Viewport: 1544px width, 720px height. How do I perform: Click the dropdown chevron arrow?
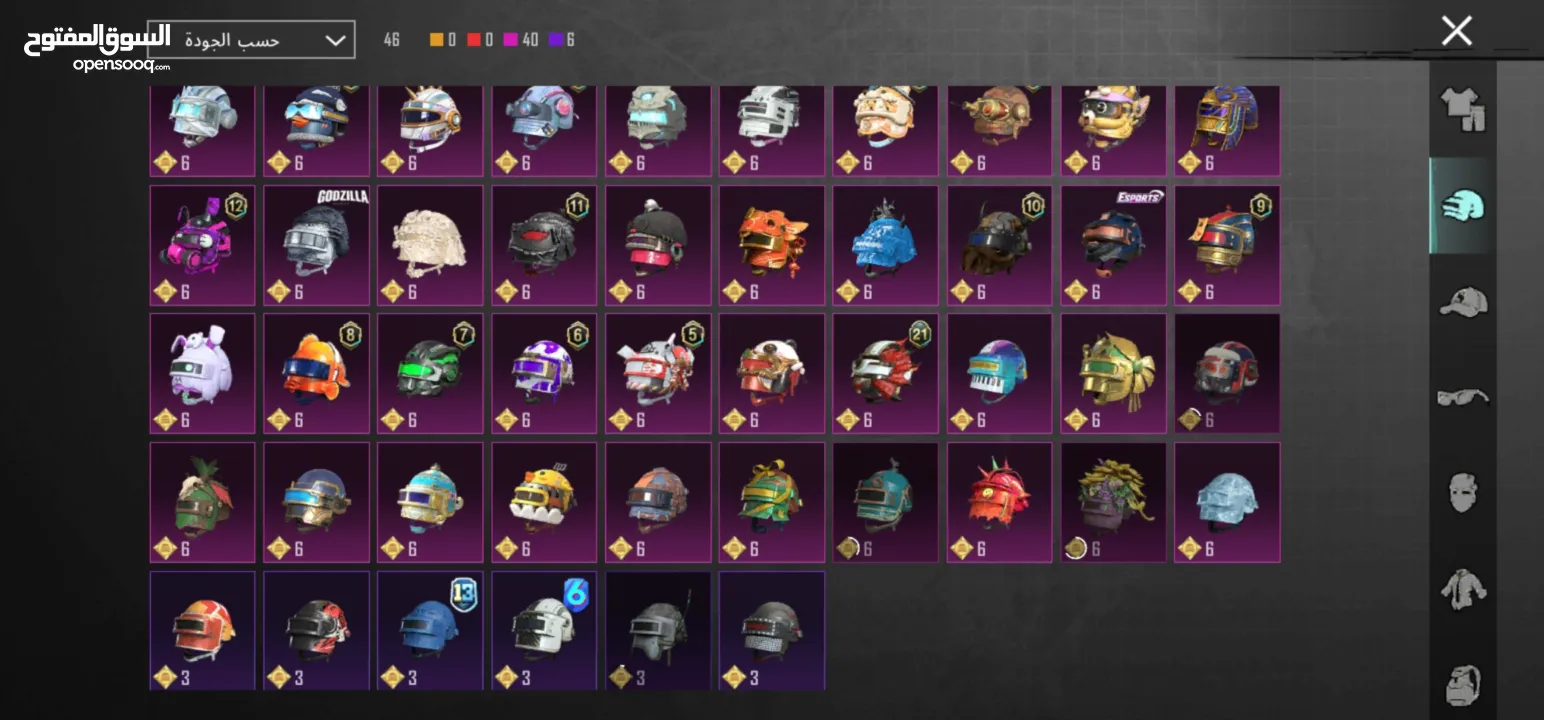(x=336, y=41)
